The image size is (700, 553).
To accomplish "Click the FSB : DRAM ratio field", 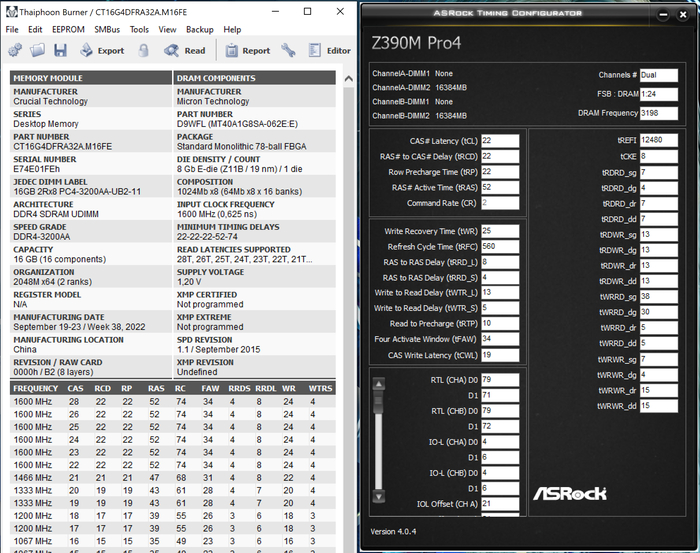I will coord(658,94).
